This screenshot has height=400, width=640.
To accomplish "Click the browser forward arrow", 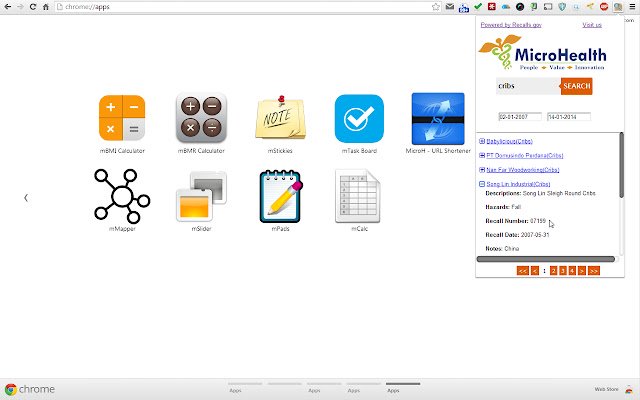I will [20, 7].
